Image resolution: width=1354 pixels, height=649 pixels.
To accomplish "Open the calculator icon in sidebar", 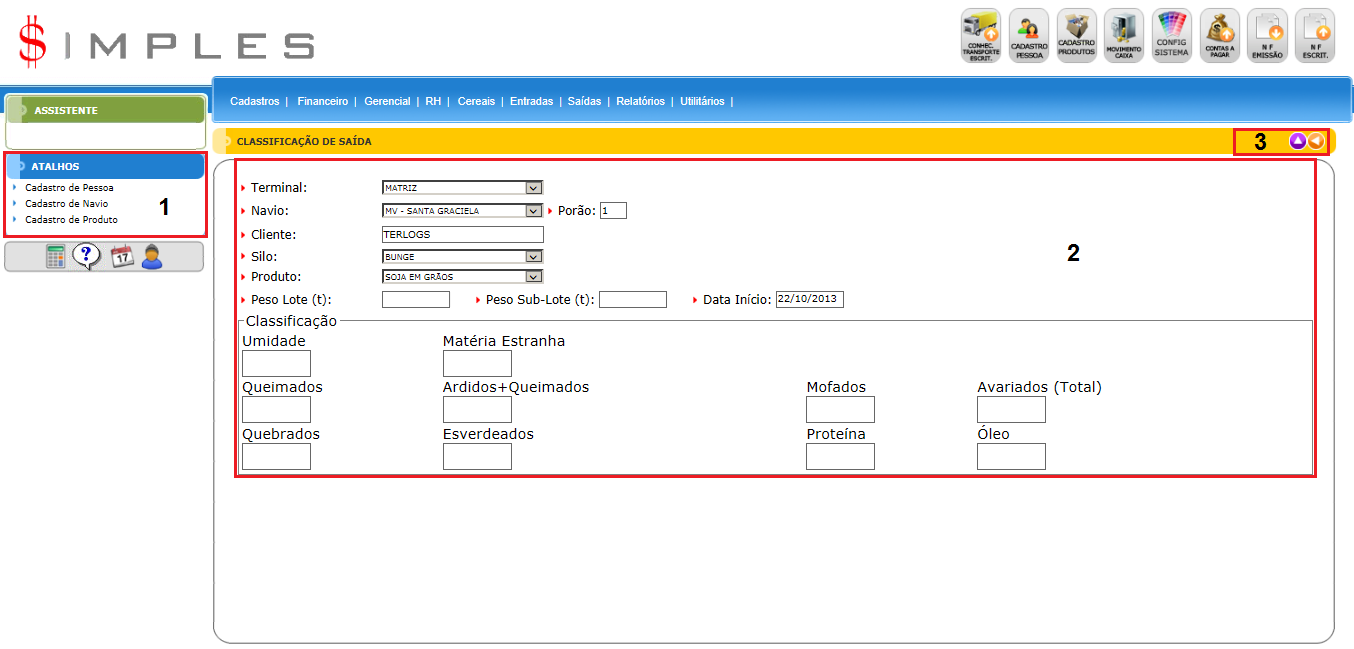I will [56, 257].
